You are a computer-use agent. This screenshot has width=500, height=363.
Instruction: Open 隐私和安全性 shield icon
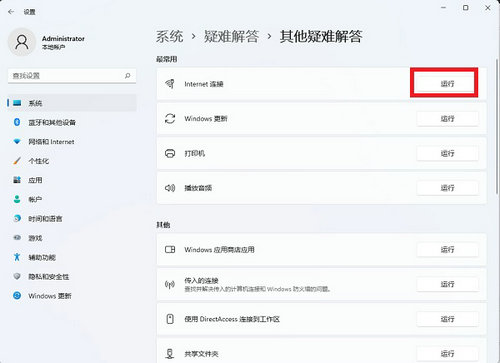[x=17, y=276]
